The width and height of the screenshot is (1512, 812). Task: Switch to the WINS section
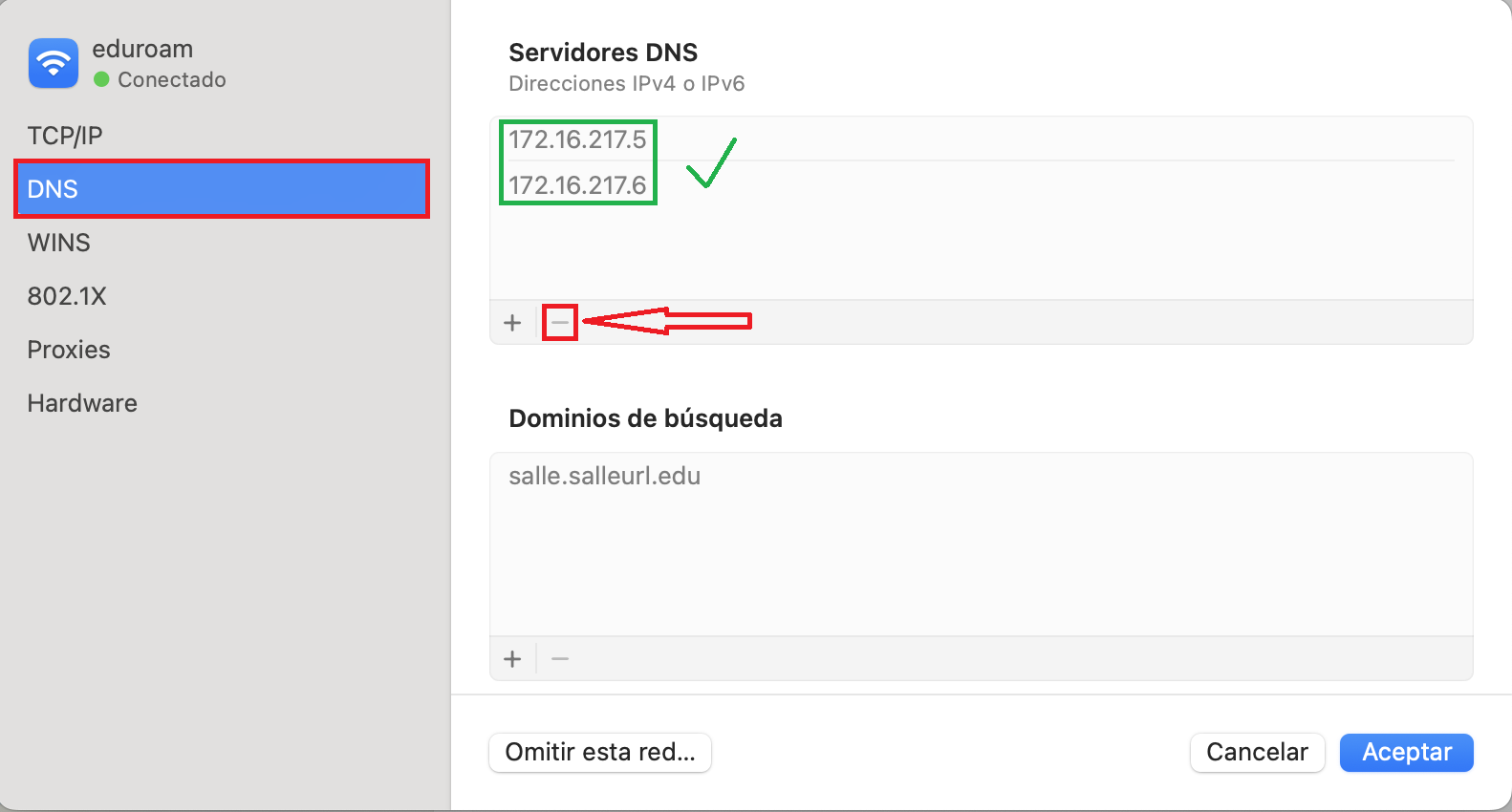coord(59,243)
